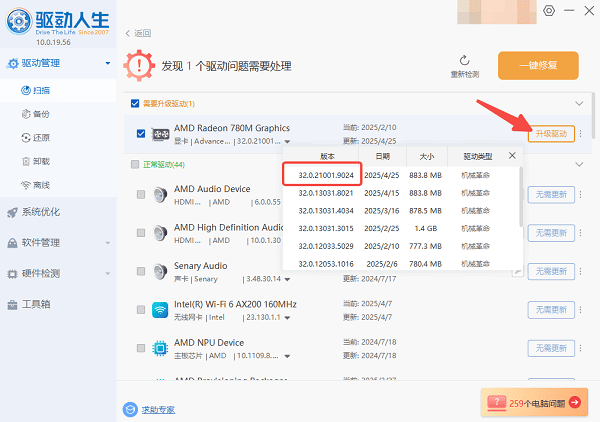Open more options for AMD Radeon 780M row
Screen dimensions: 600x422
pos(581,134)
